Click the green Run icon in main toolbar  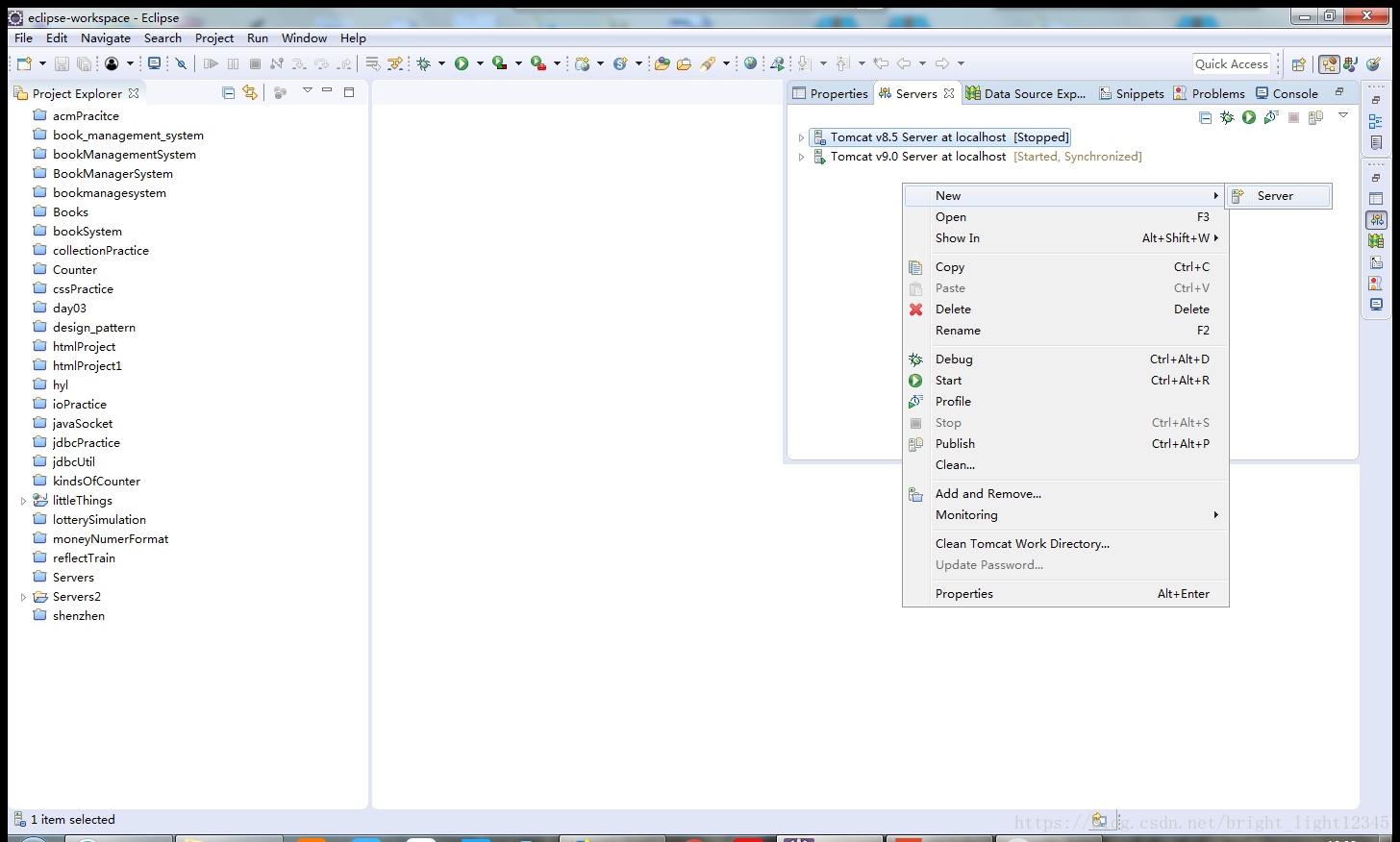tap(462, 63)
